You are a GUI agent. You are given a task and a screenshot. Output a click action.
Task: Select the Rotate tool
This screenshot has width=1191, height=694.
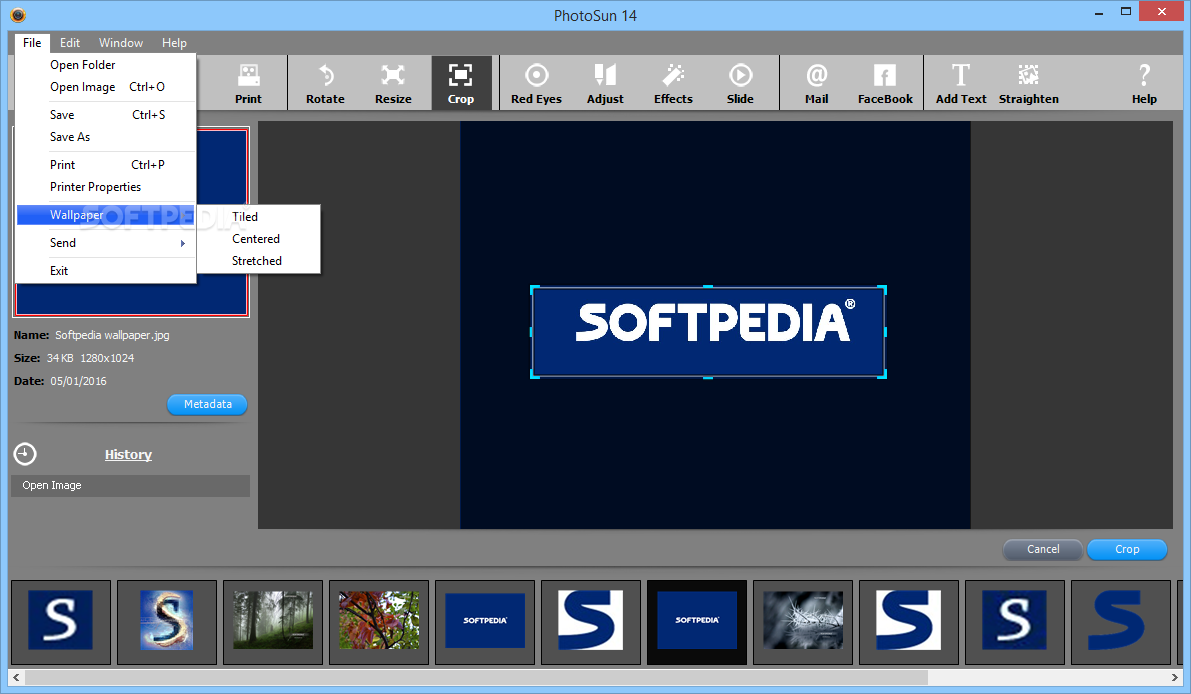coord(325,84)
